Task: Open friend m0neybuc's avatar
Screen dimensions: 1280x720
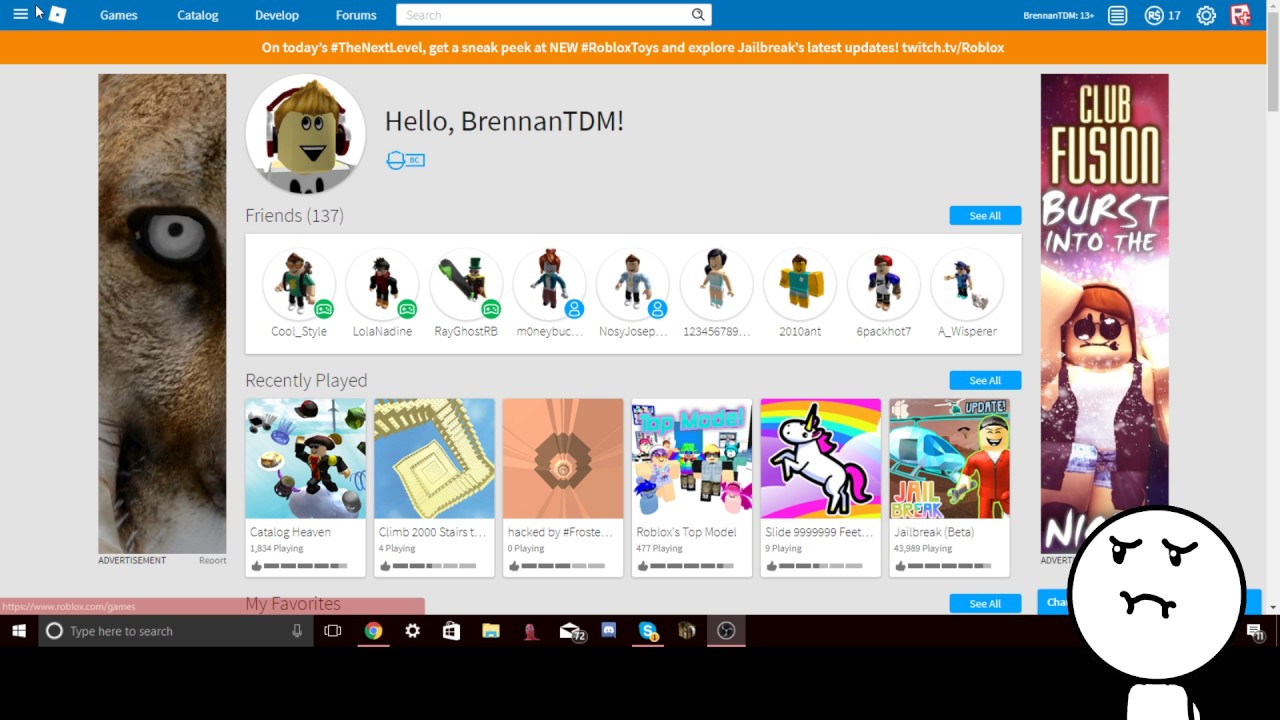Action: click(x=549, y=284)
